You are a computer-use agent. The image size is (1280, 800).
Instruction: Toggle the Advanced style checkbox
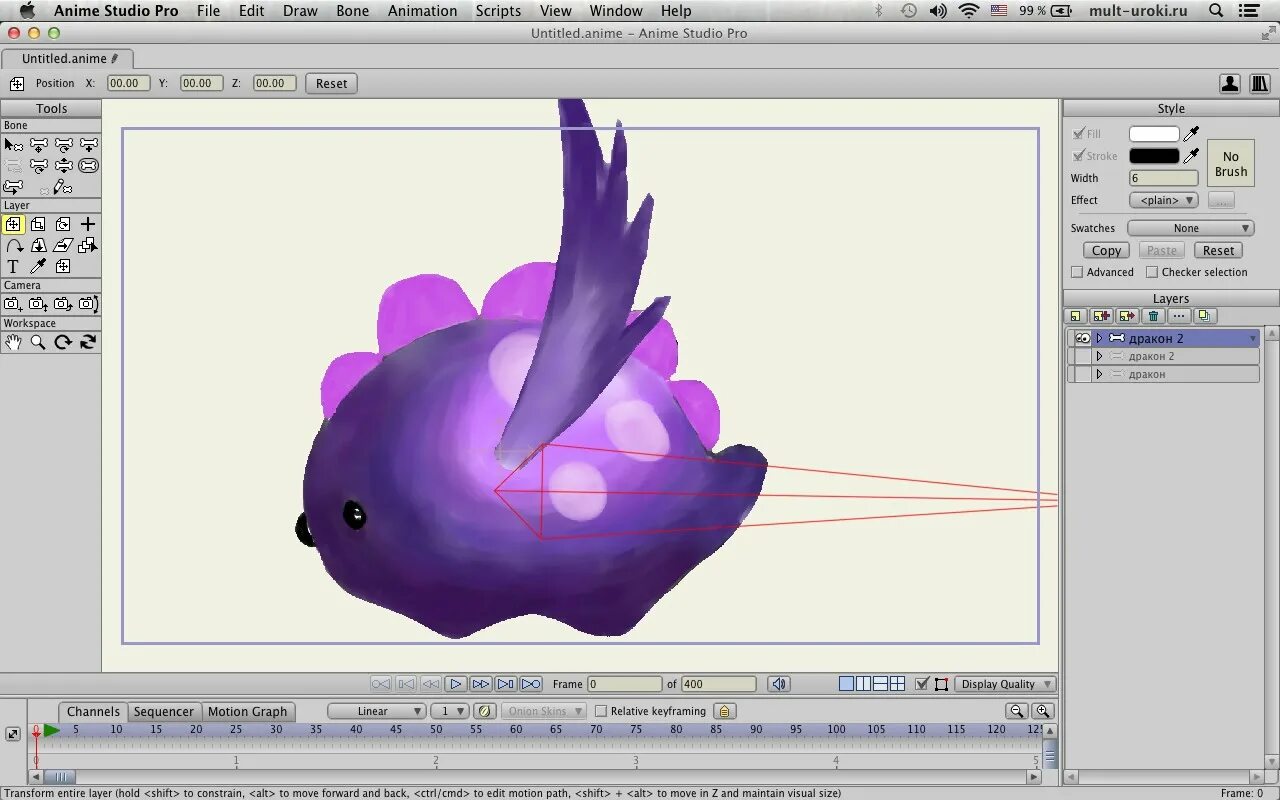(x=1077, y=272)
